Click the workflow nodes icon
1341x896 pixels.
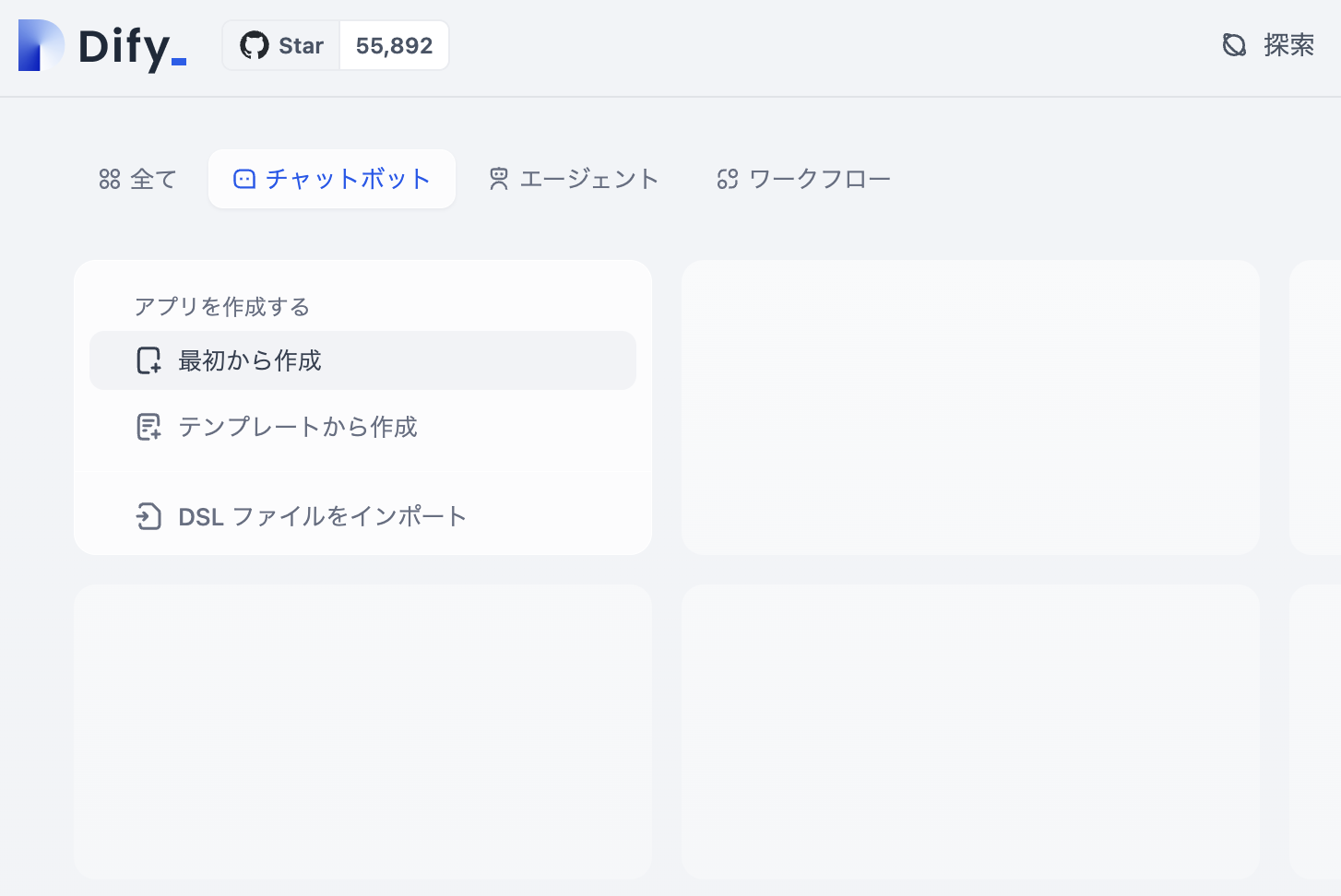click(x=728, y=179)
